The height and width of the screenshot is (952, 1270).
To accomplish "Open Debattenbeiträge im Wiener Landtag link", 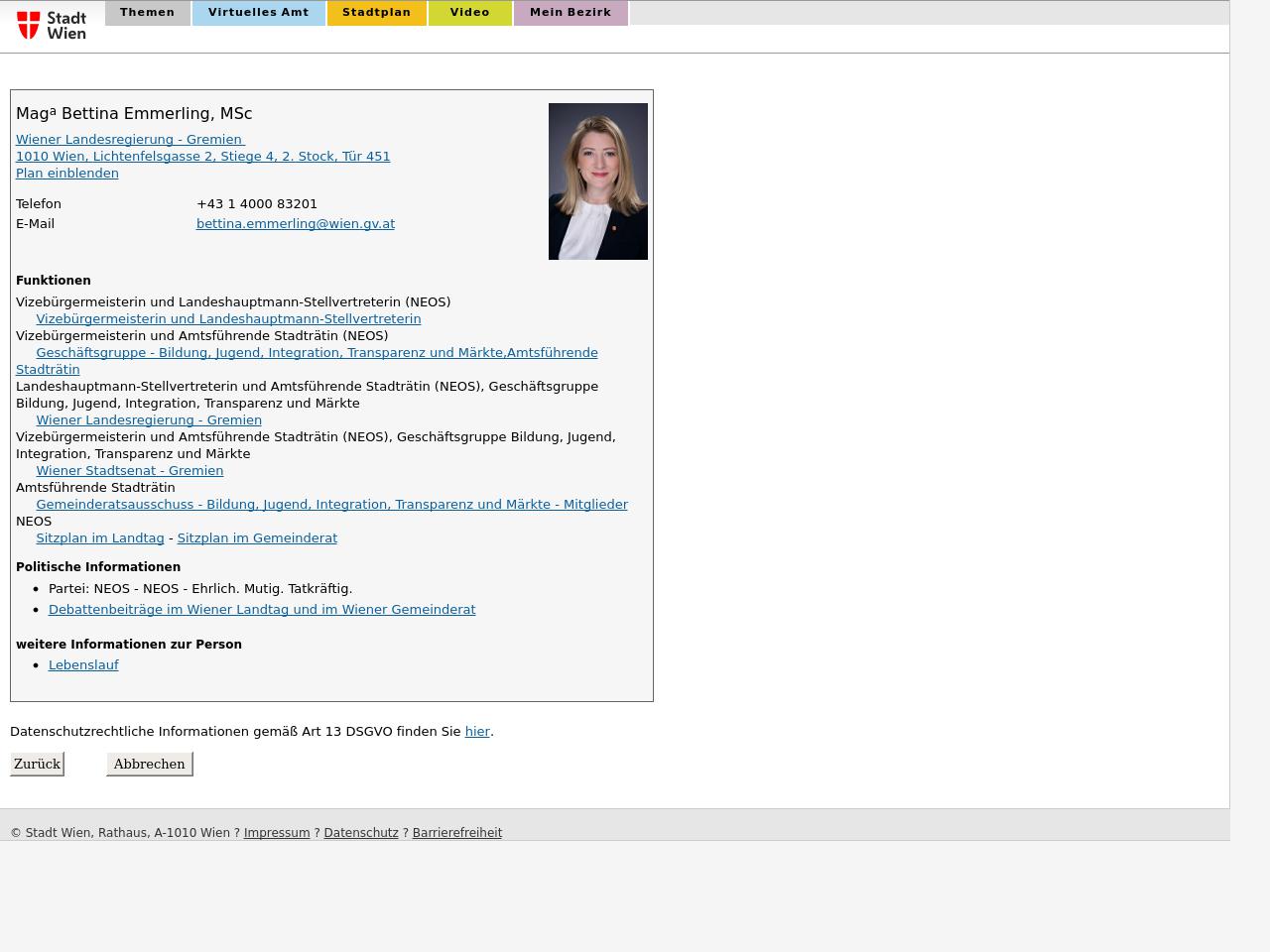I will [x=261, y=610].
